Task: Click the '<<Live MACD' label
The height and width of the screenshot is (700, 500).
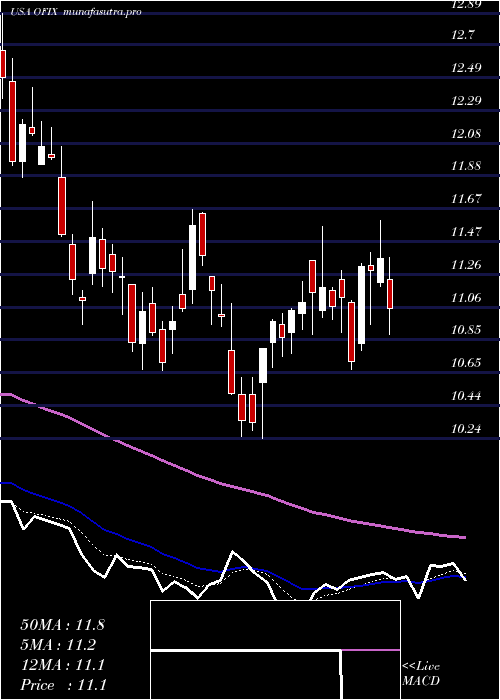Action: [x=421, y=673]
